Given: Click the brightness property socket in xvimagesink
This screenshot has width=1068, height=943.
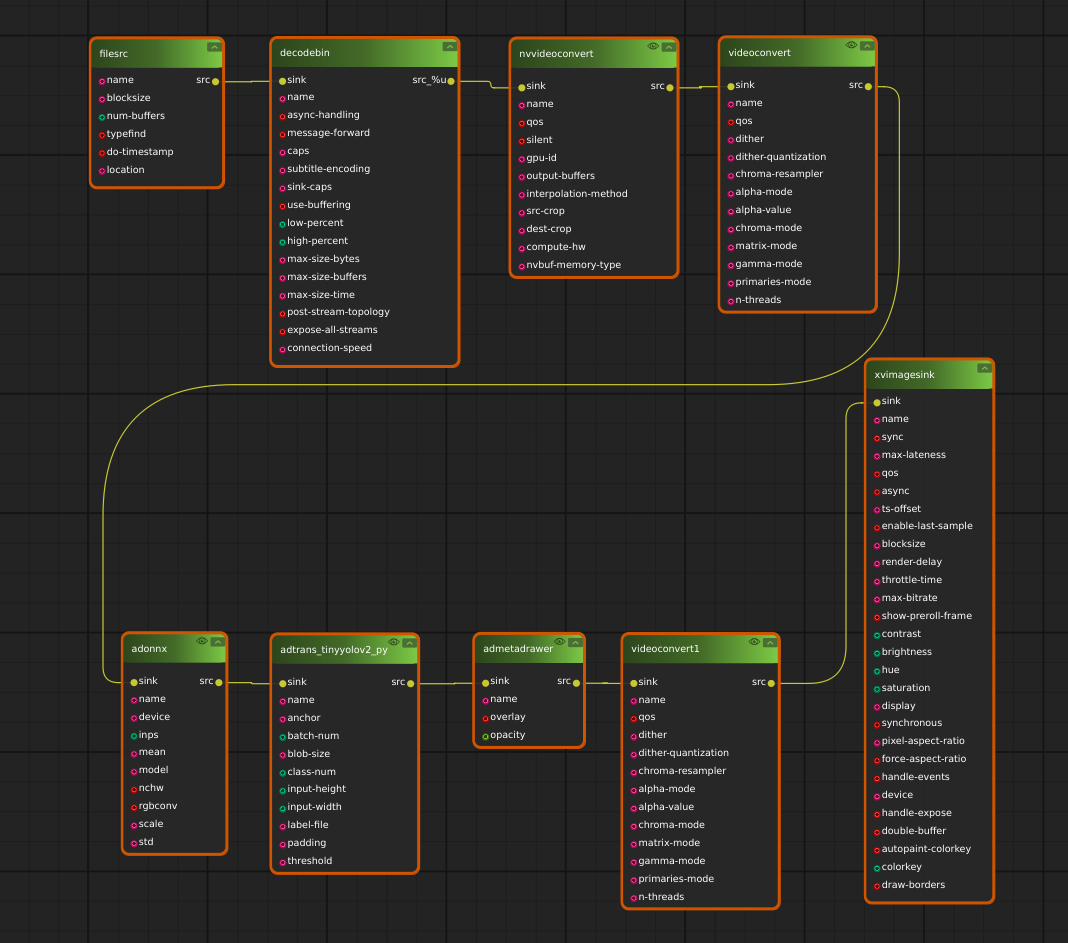Looking at the screenshot, I should (877, 653).
